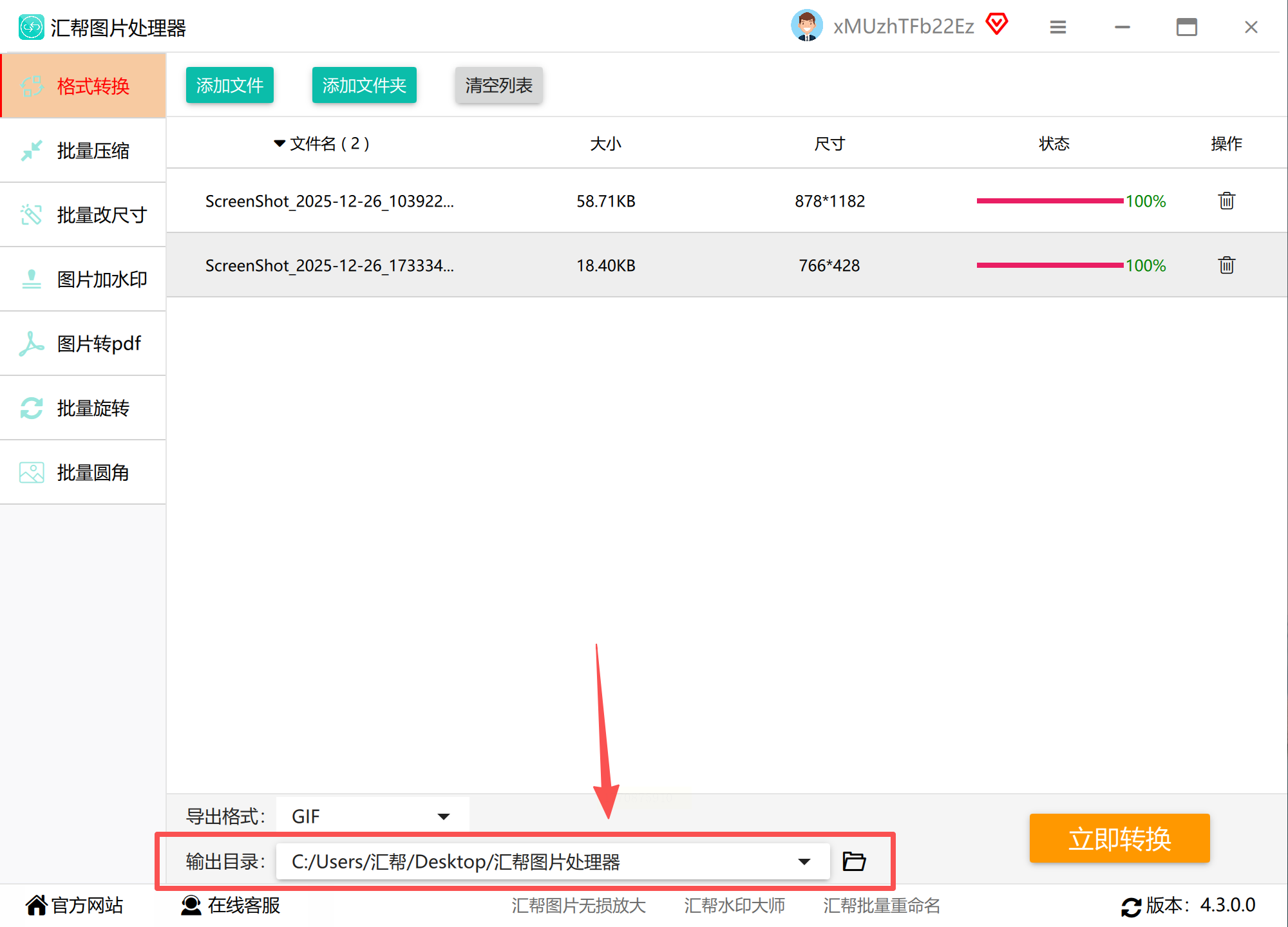Click the version refresh icon
The width and height of the screenshot is (1288, 927).
[1131, 906]
